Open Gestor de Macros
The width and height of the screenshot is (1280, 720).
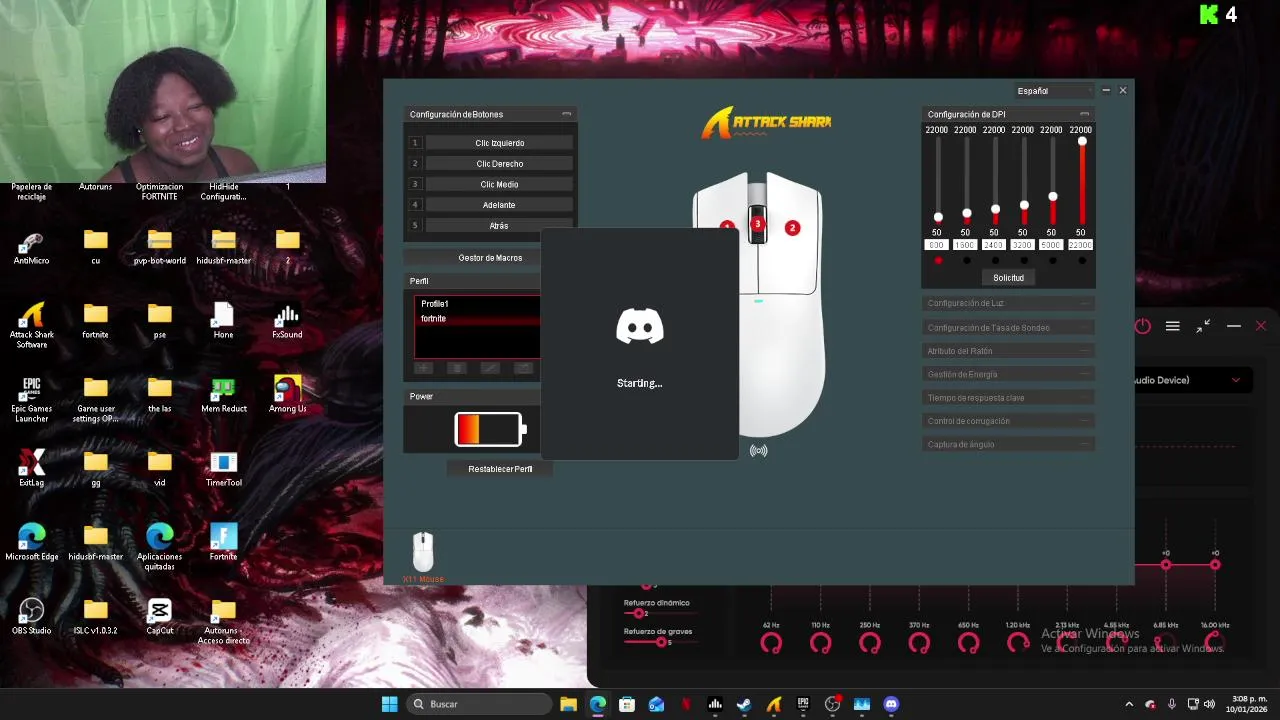(x=490, y=258)
